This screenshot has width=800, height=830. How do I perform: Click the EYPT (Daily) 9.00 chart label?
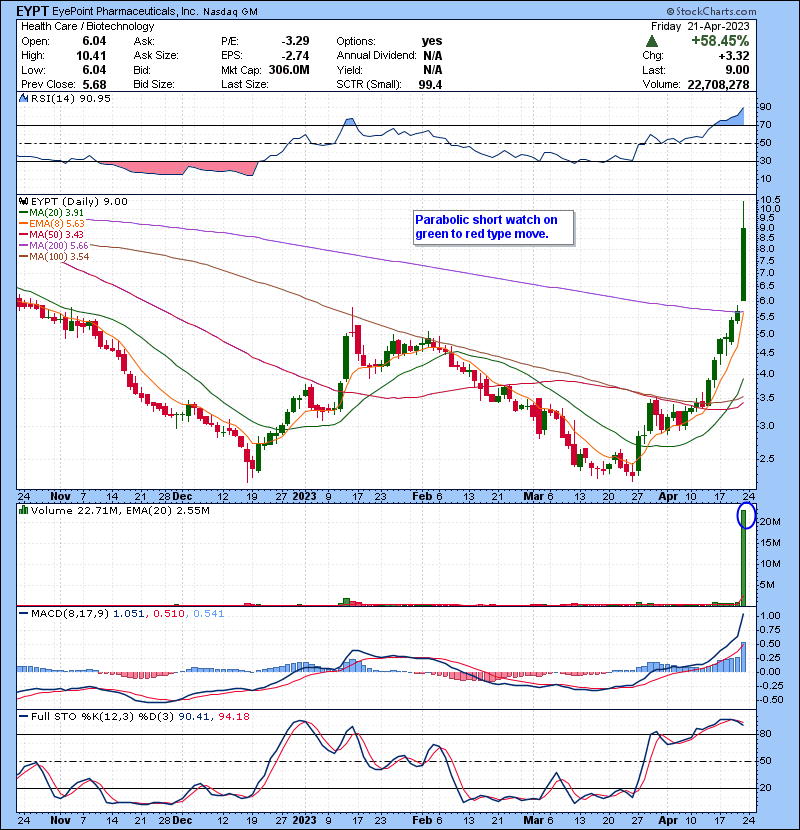click(x=79, y=201)
